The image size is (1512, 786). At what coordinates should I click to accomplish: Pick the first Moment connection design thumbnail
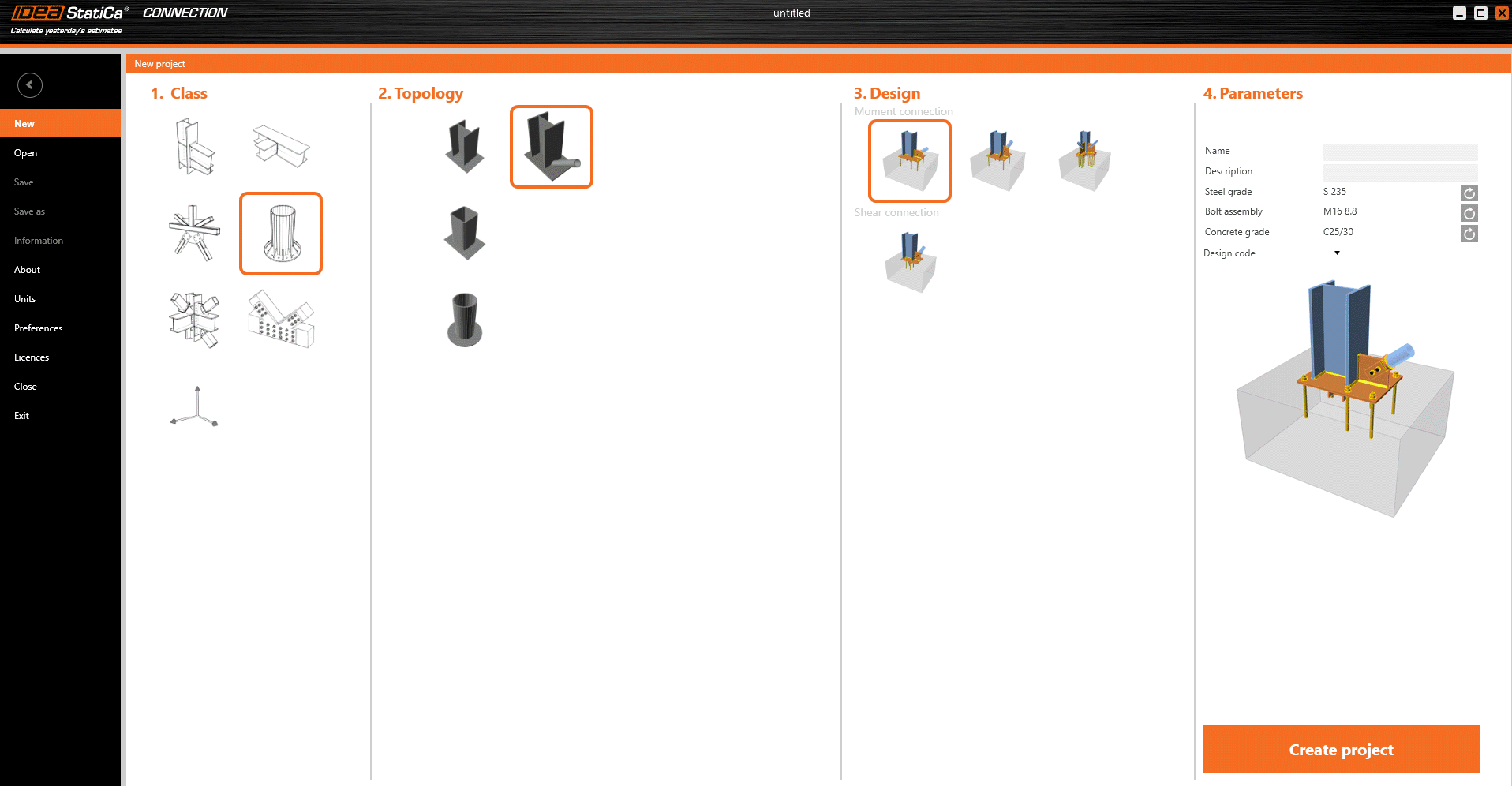(x=910, y=161)
